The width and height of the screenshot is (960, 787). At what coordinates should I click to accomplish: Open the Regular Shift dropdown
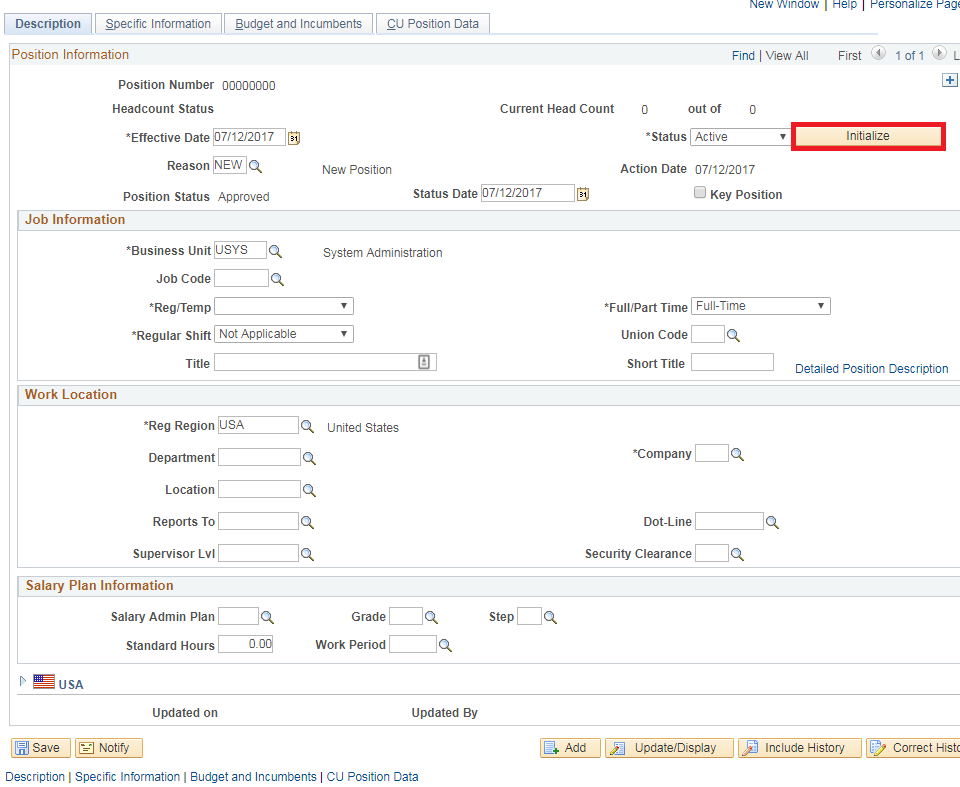point(284,334)
